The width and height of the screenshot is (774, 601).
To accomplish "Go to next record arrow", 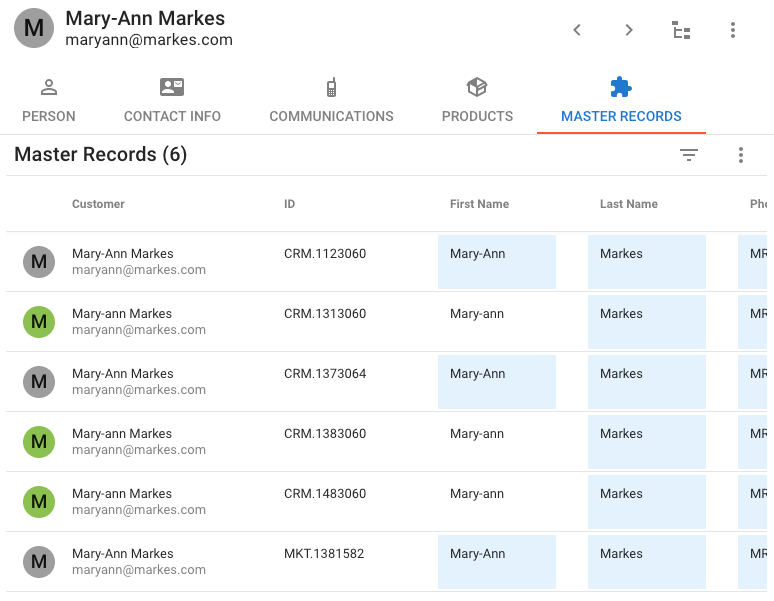I will (628, 30).
